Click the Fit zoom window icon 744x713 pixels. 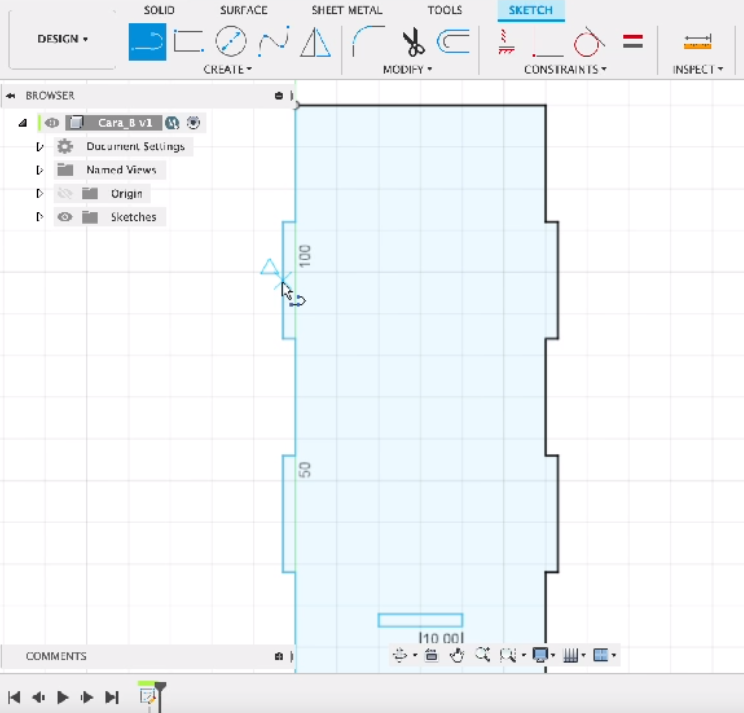(507, 655)
